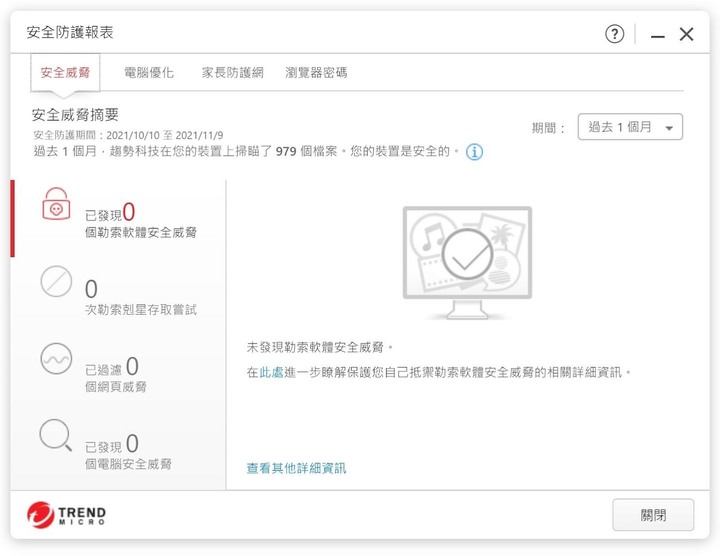Click the 979 scanned files count
This screenshot has width=720, height=556.
click(x=286, y=152)
